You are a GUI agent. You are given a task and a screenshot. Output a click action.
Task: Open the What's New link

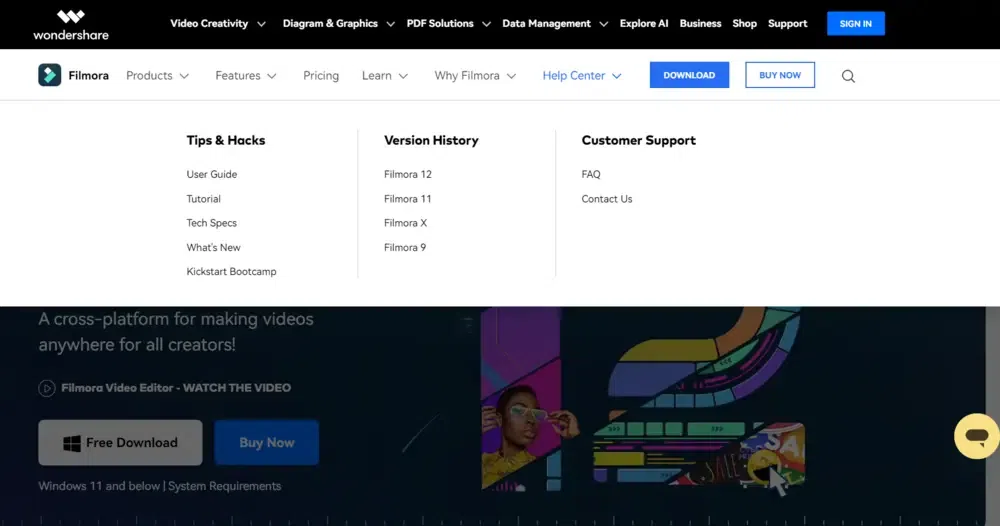214,247
